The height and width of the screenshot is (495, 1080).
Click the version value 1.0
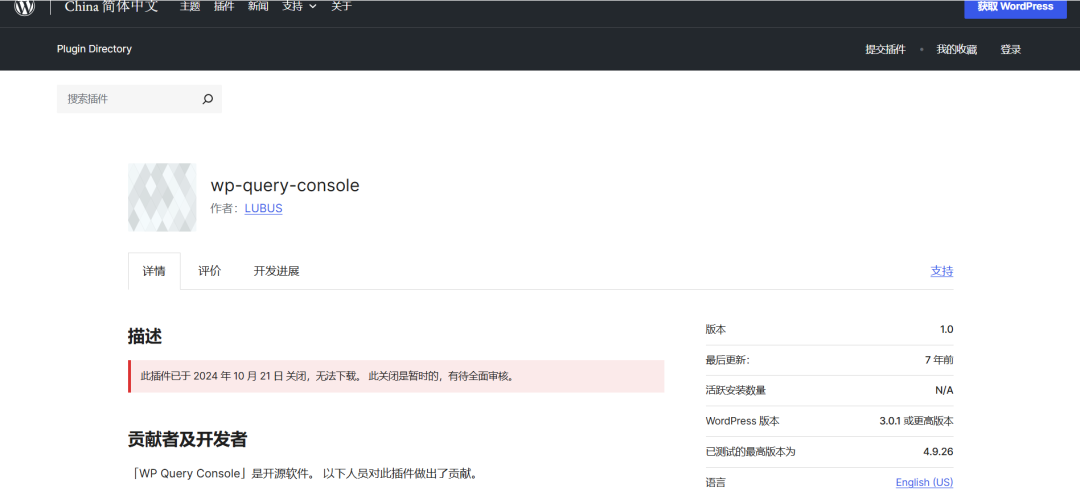(x=946, y=329)
